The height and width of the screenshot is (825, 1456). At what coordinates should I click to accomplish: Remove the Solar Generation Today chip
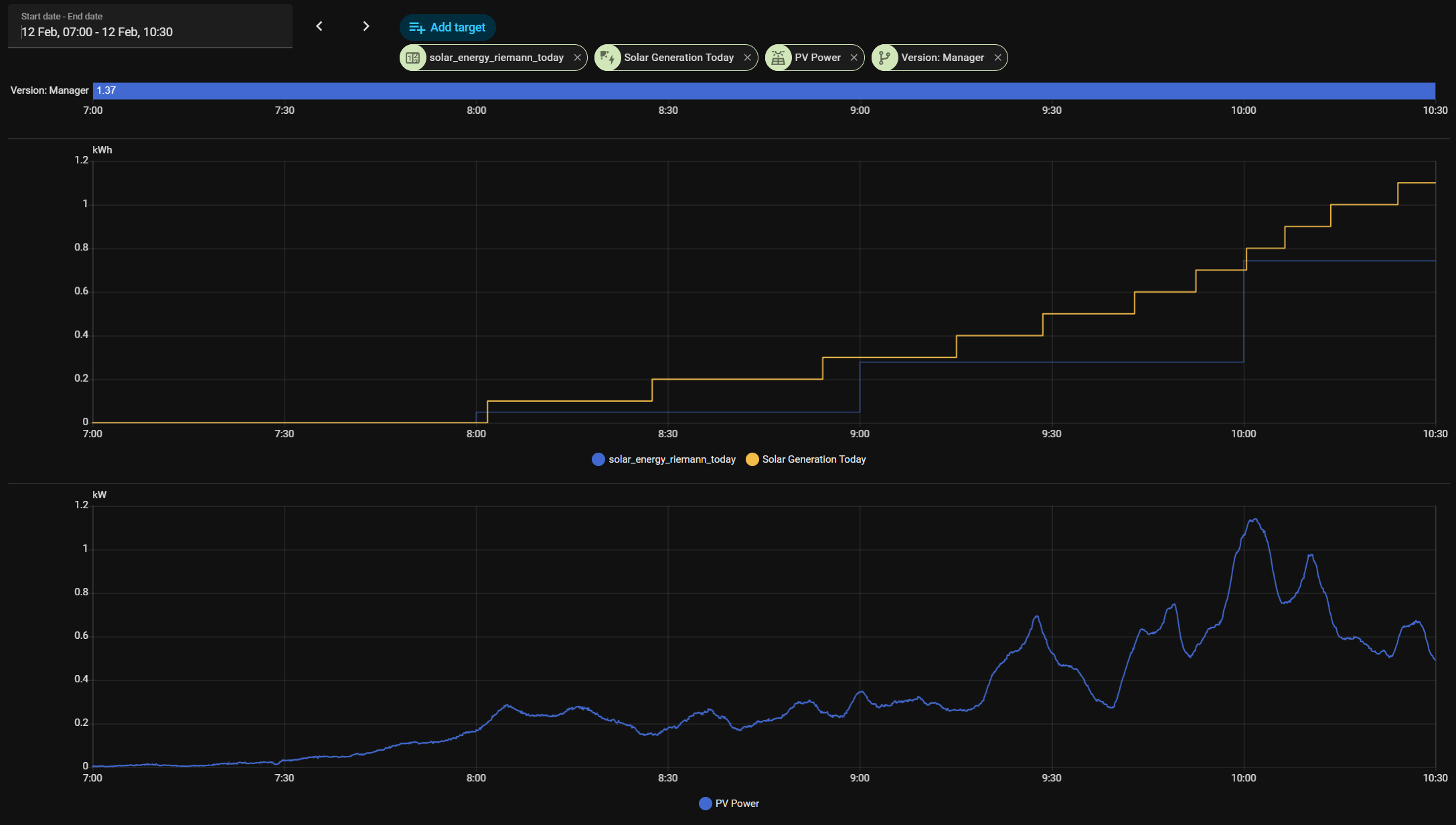coord(747,58)
